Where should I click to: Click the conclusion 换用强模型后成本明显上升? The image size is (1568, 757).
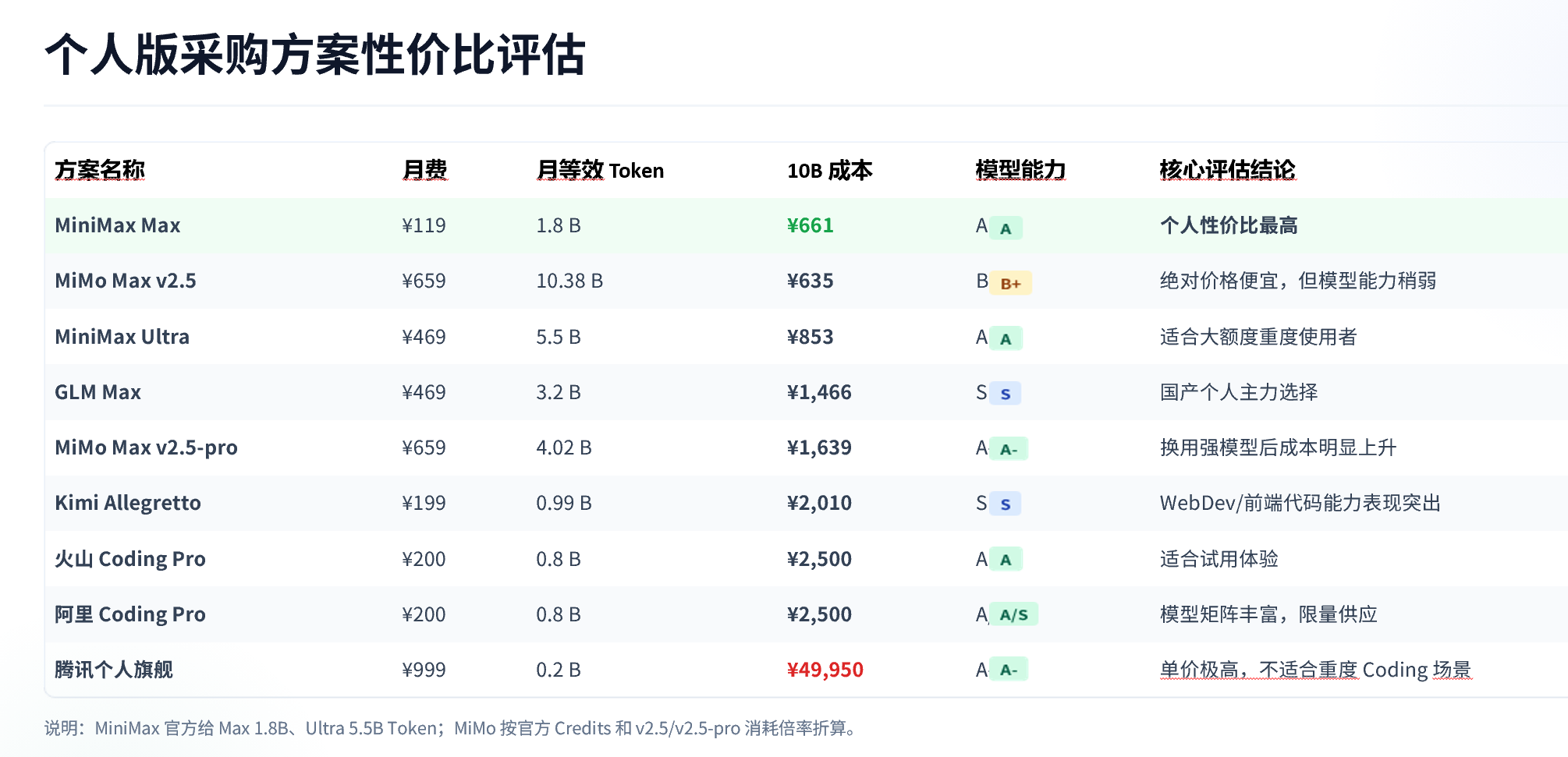tap(1278, 447)
